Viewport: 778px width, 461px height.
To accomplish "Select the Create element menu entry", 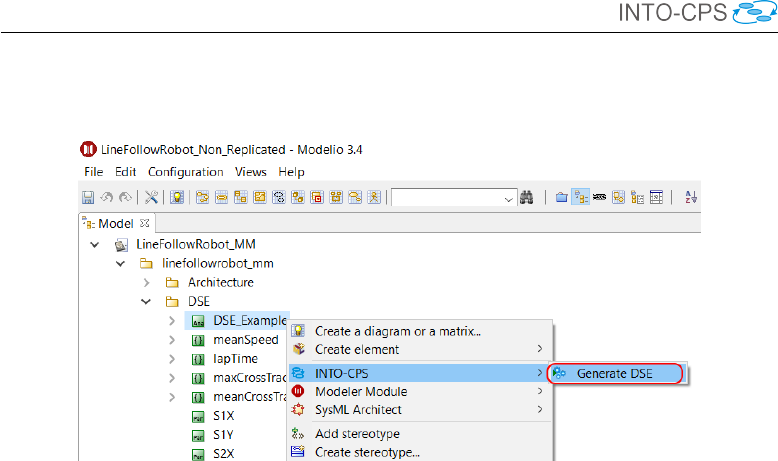I will point(421,349).
